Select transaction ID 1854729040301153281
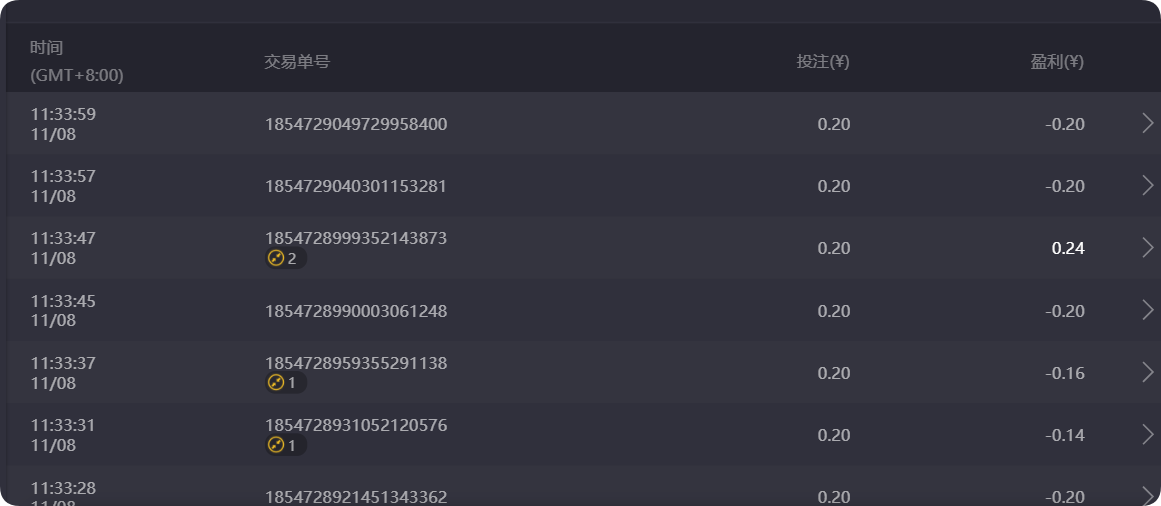This screenshot has width=1161, height=506. 355,186
